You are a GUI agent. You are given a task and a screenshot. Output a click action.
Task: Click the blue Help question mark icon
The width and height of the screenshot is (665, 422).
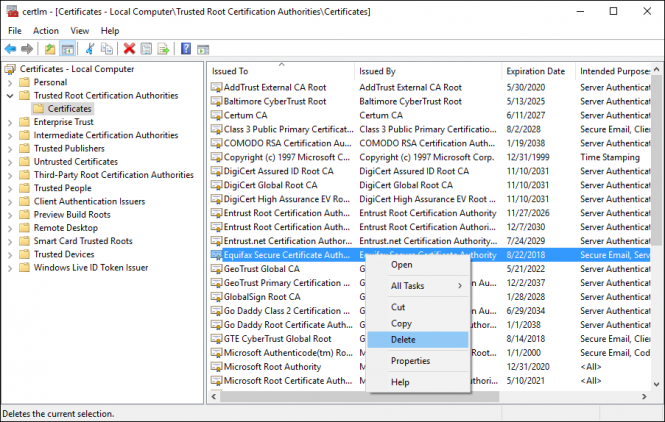tap(186, 49)
